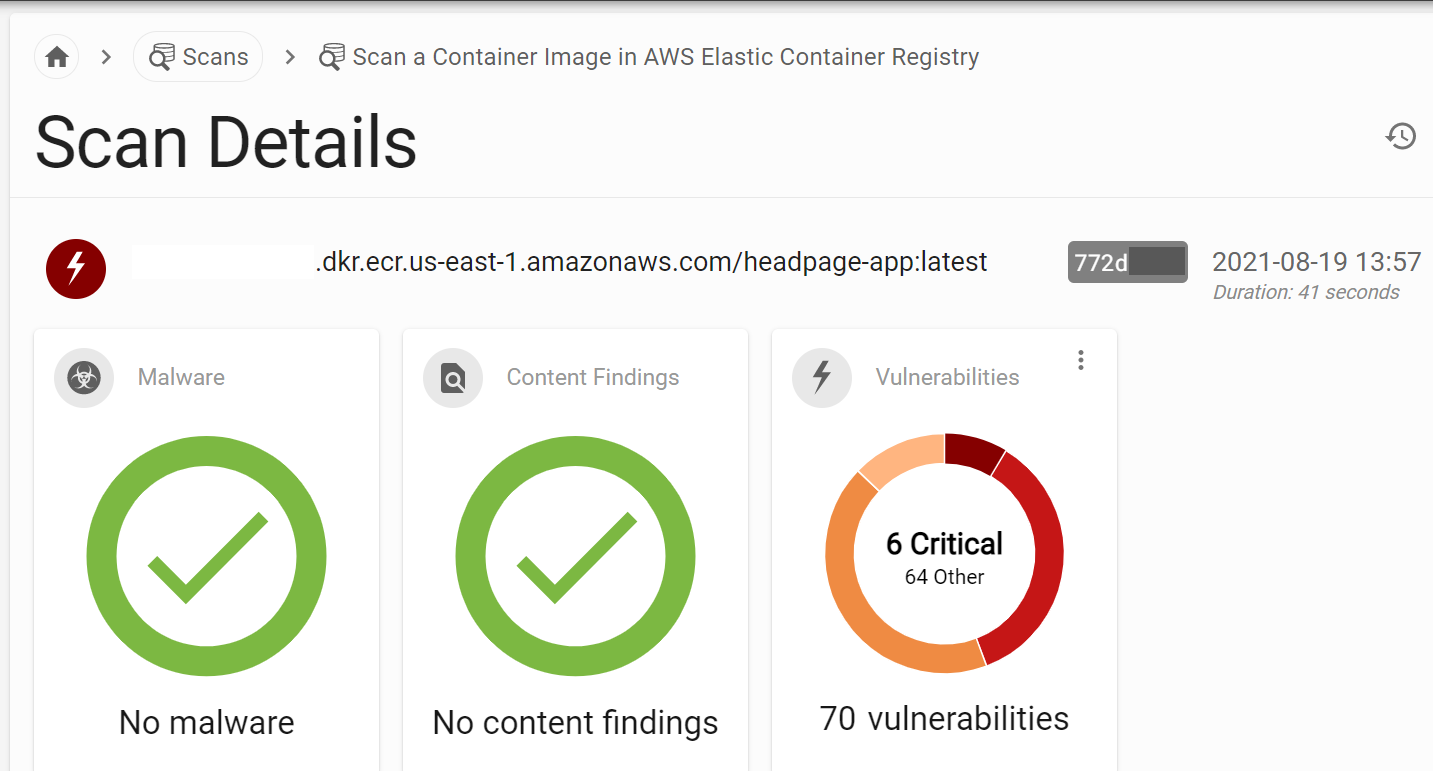The height and width of the screenshot is (771, 1433).
Task: Go to the Scans breadcrumb
Action: tap(214, 57)
